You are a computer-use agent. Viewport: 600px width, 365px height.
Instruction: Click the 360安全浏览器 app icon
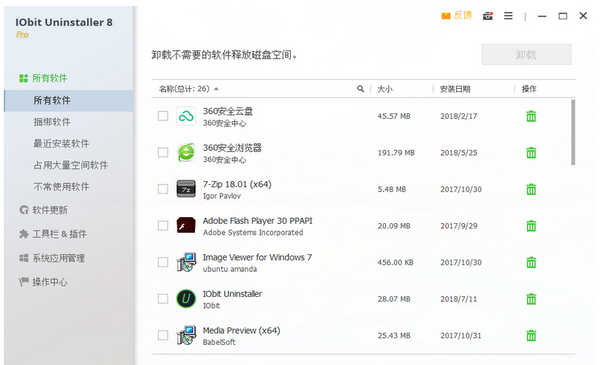click(186, 153)
